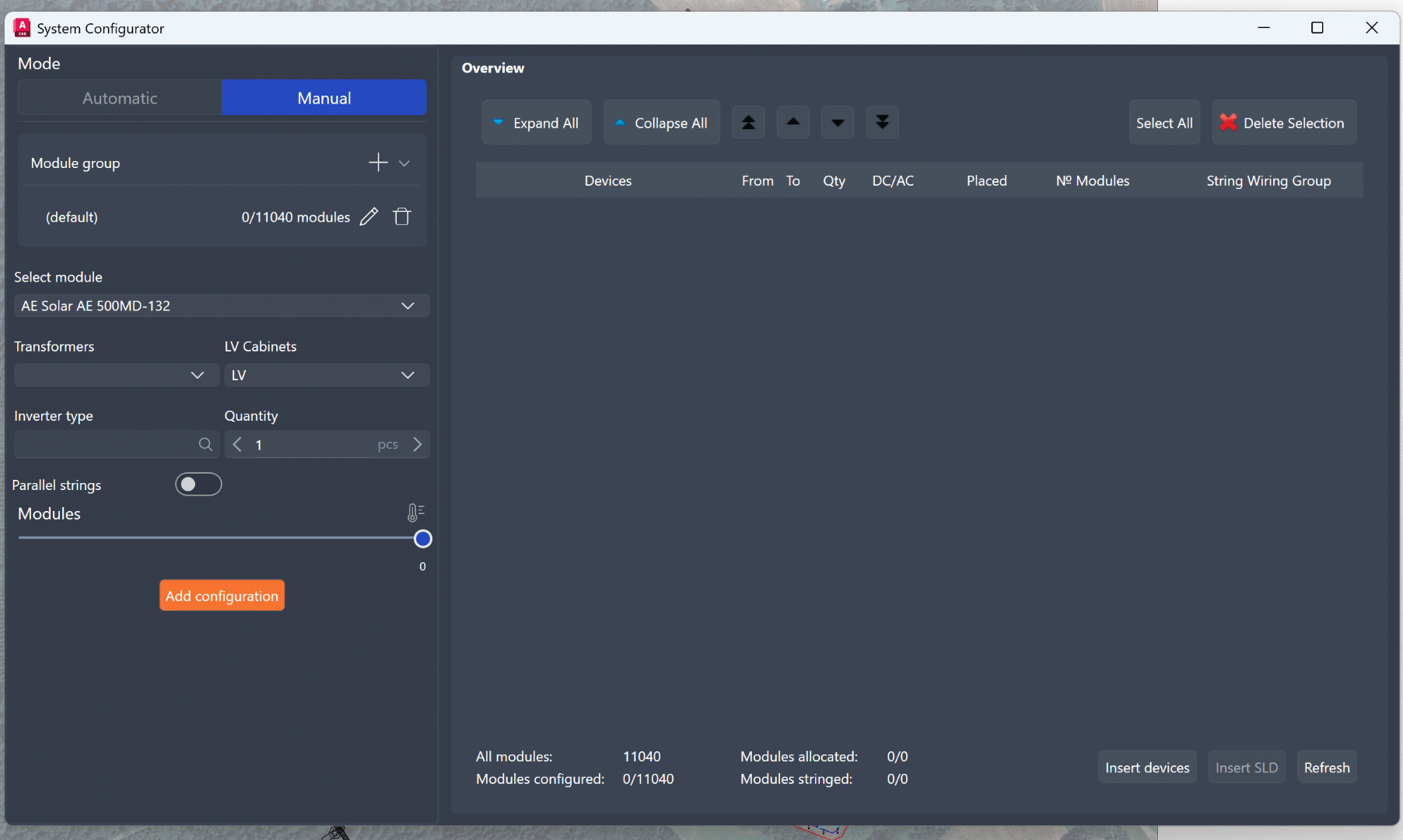Image resolution: width=1403 pixels, height=840 pixels.
Task: Switch to Automatic mode tab
Action: point(120,98)
